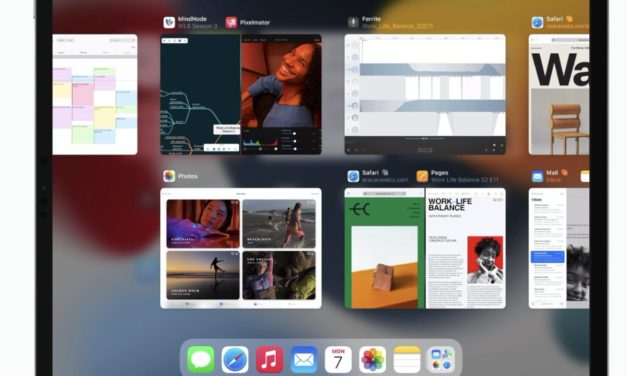Tap the Ferrite microphone app icon
This screenshot has width=627, height=376.
[353, 22]
